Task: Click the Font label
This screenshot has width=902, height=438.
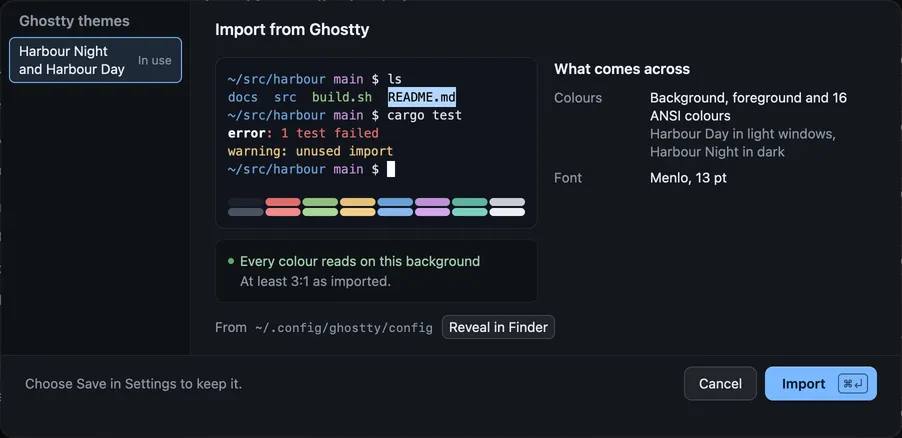Action: pos(568,178)
